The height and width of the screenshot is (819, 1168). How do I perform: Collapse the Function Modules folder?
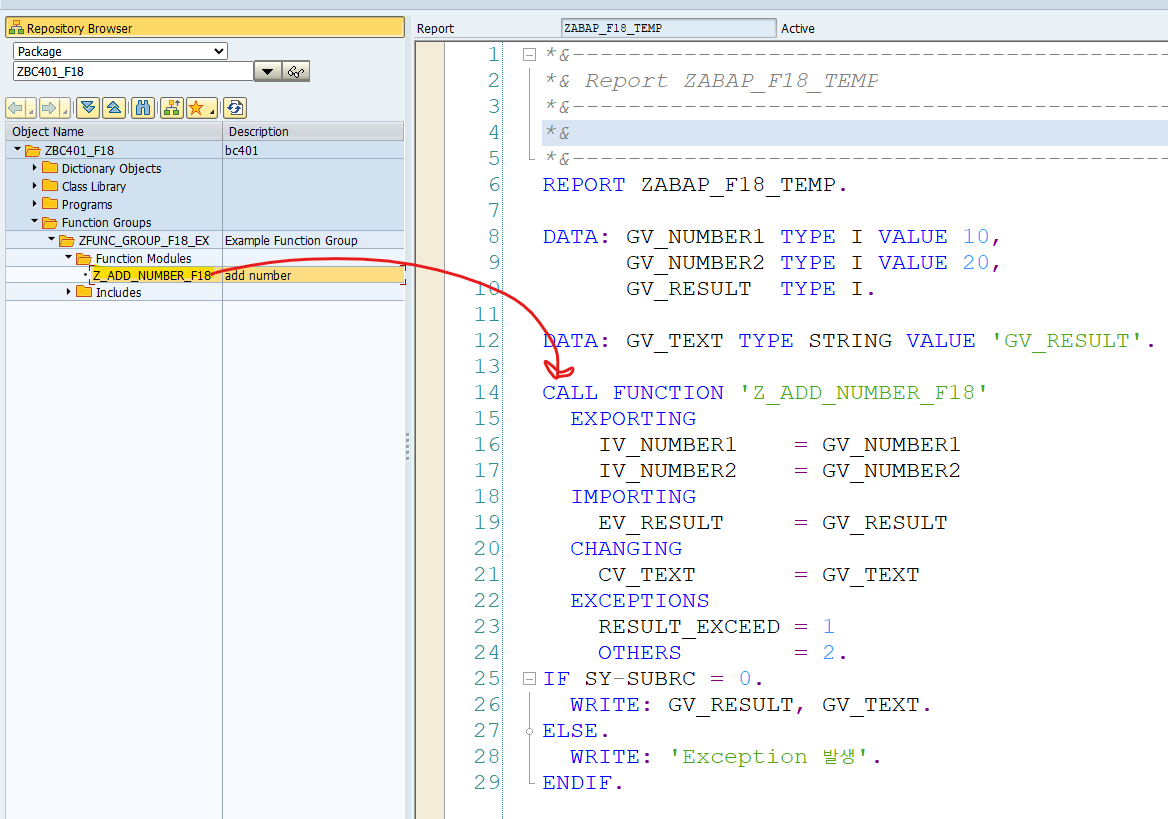click(69, 257)
